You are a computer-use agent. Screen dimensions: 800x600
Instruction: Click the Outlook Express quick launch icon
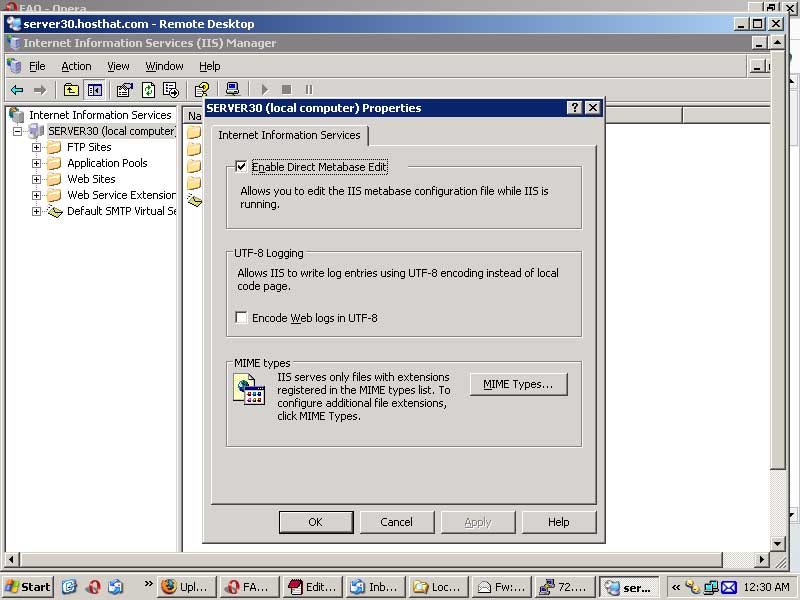click(x=115, y=587)
